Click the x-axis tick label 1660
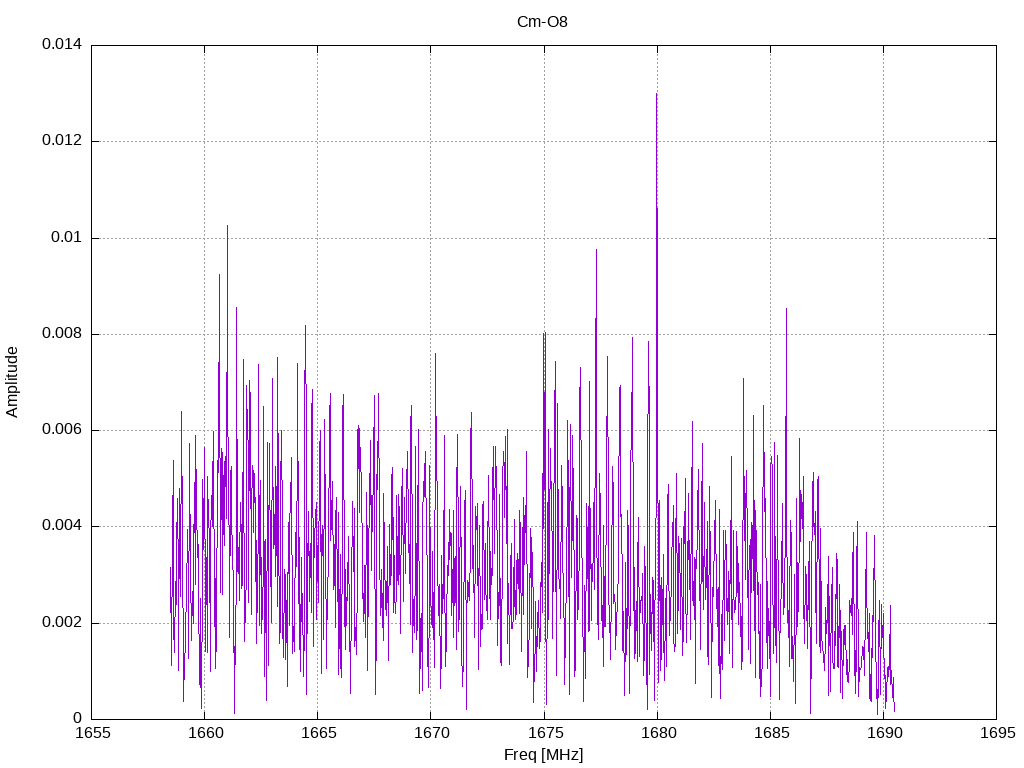 [206, 733]
